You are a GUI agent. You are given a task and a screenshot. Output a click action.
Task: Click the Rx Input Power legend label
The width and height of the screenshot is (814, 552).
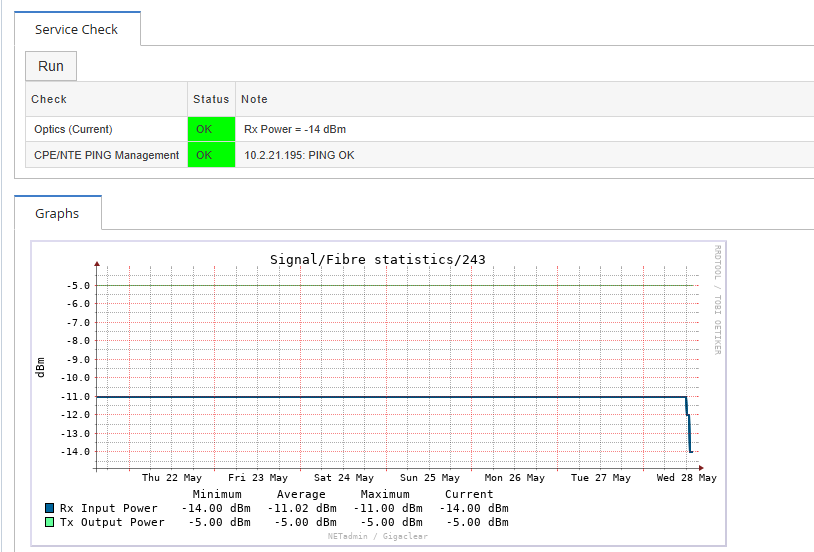point(109,508)
